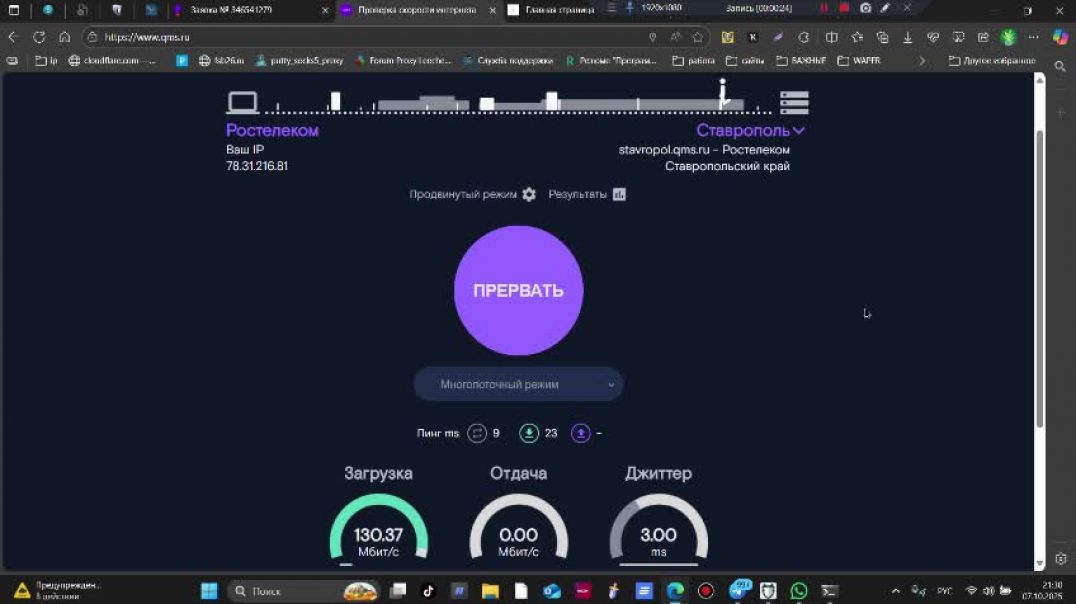The width and height of the screenshot is (1076, 604).
Task: Click the browser home icon
Action: (64, 37)
